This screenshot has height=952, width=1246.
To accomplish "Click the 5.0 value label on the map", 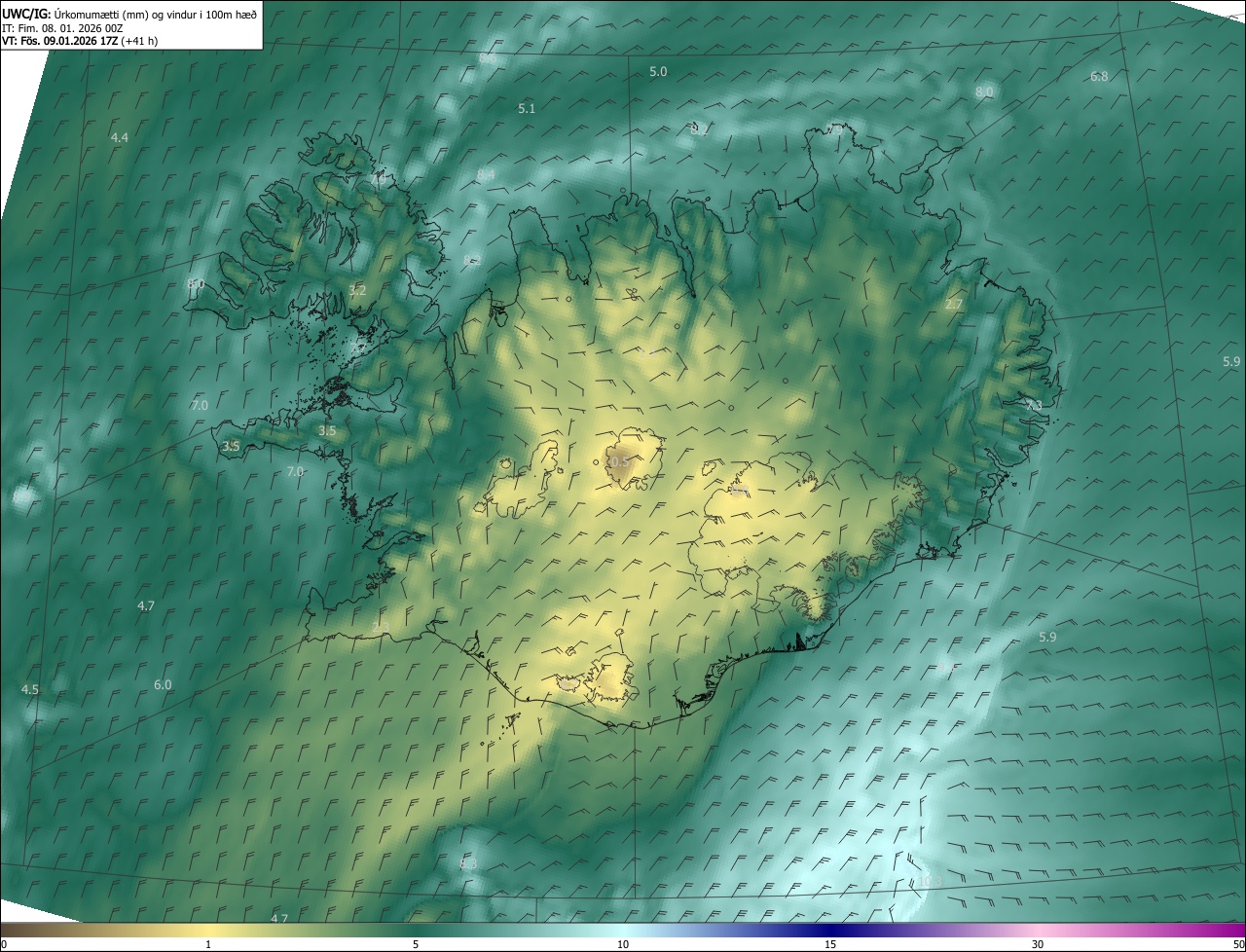I will coord(658,72).
